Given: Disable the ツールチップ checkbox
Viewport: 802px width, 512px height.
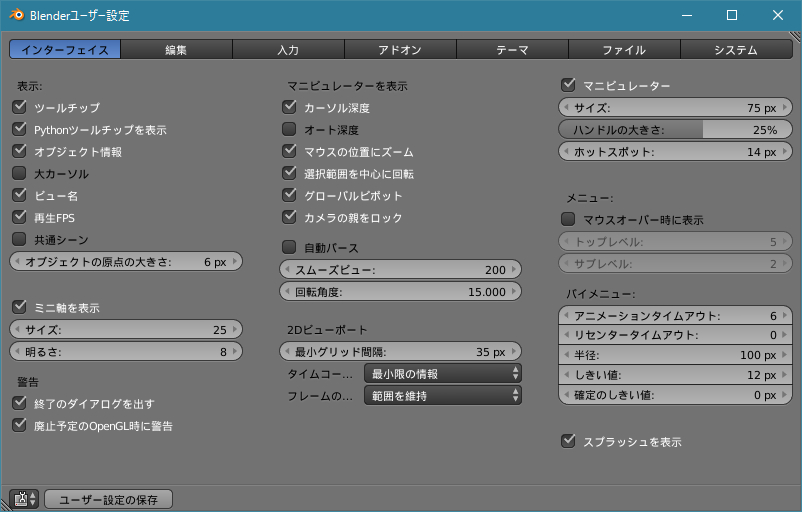Looking at the screenshot, I should [19, 107].
